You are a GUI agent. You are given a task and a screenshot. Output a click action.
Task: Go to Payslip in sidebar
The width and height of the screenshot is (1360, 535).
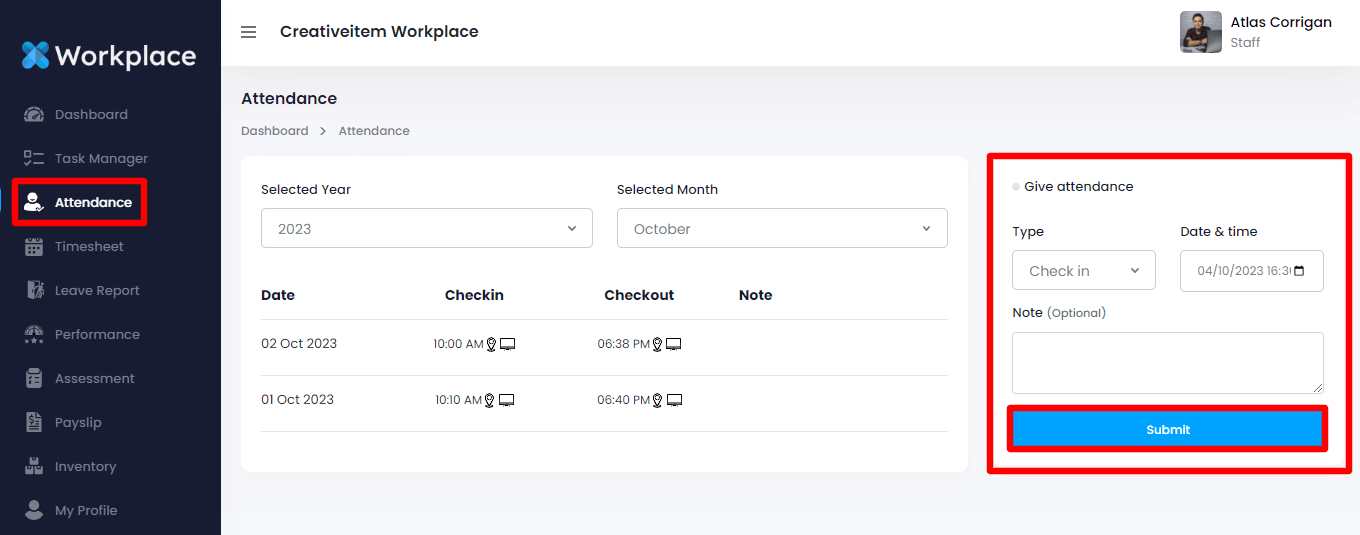click(x=78, y=422)
